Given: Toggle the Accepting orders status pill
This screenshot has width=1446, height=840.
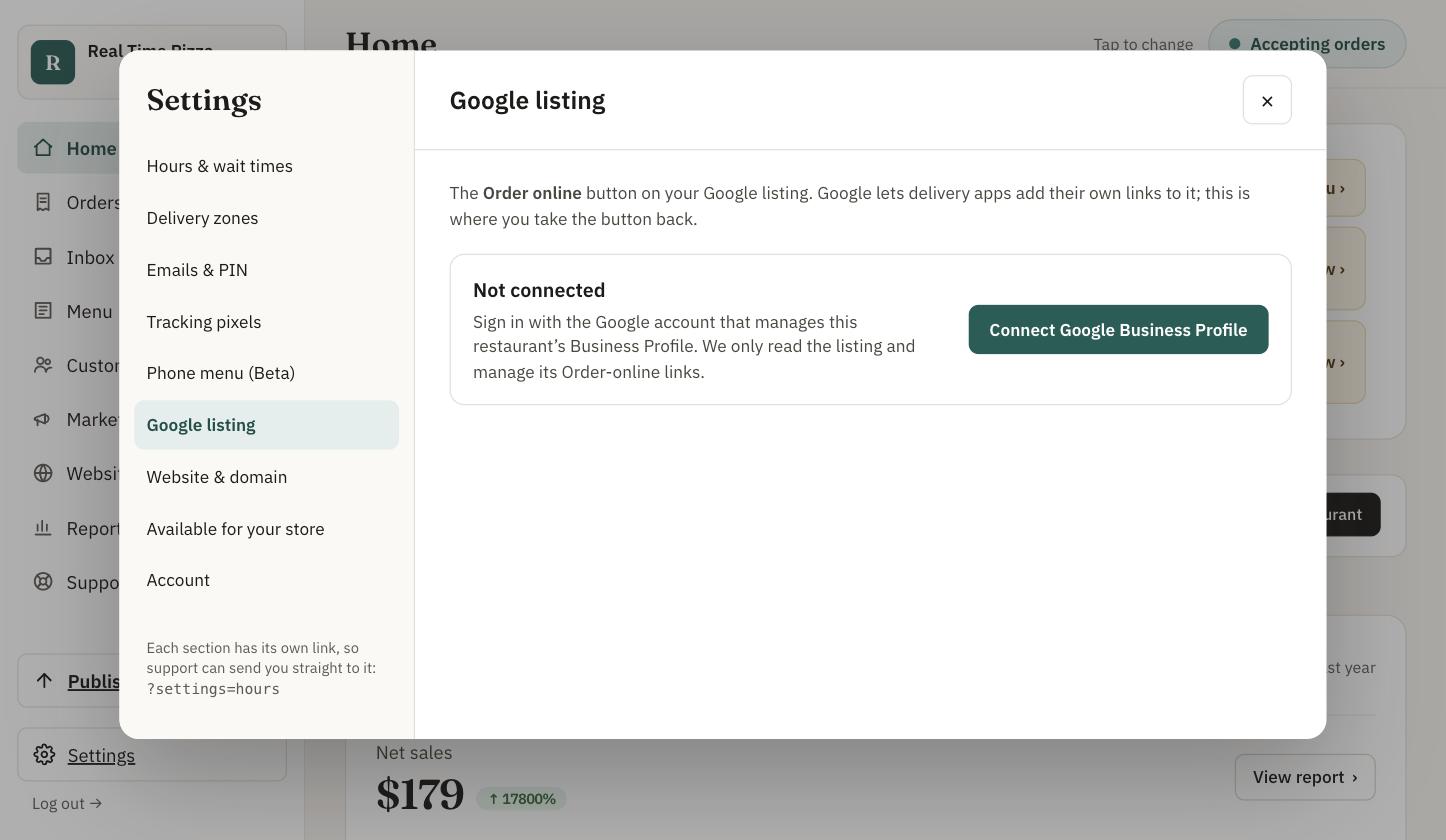Looking at the screenshot, I should 1307,44.
